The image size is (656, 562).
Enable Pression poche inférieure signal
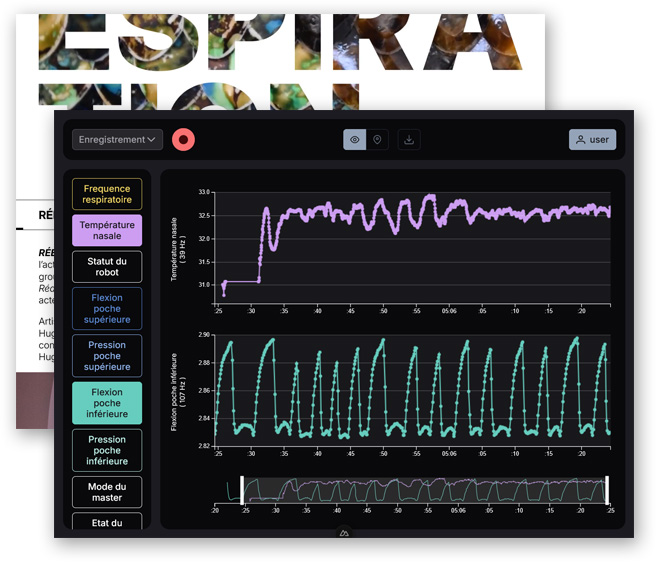[x=107, y=450]
